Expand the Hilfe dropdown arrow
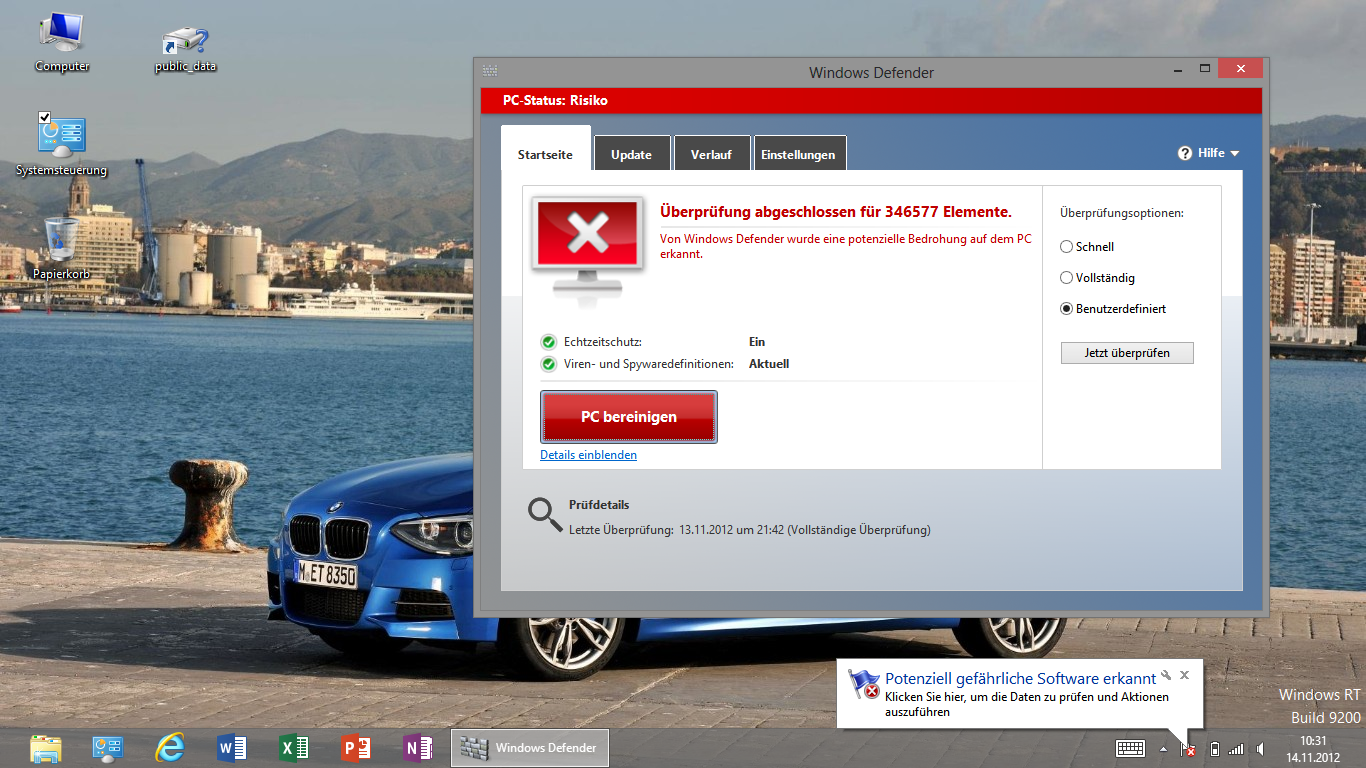Screen dimensions: 1366x768 [1234, 154]
